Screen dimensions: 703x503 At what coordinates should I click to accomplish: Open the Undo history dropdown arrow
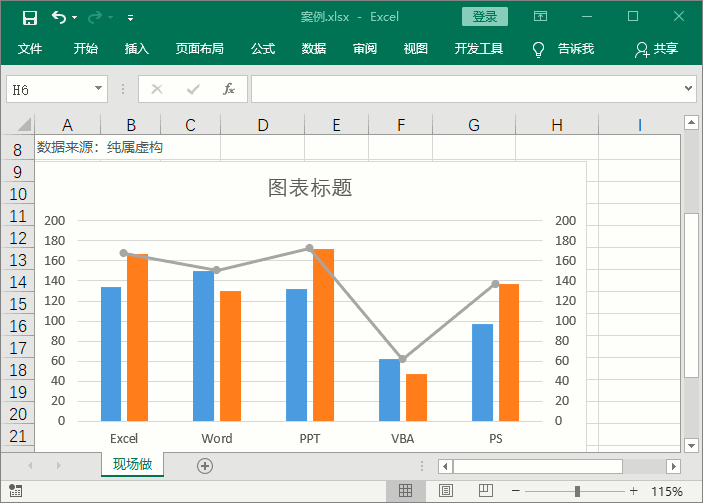74,17
